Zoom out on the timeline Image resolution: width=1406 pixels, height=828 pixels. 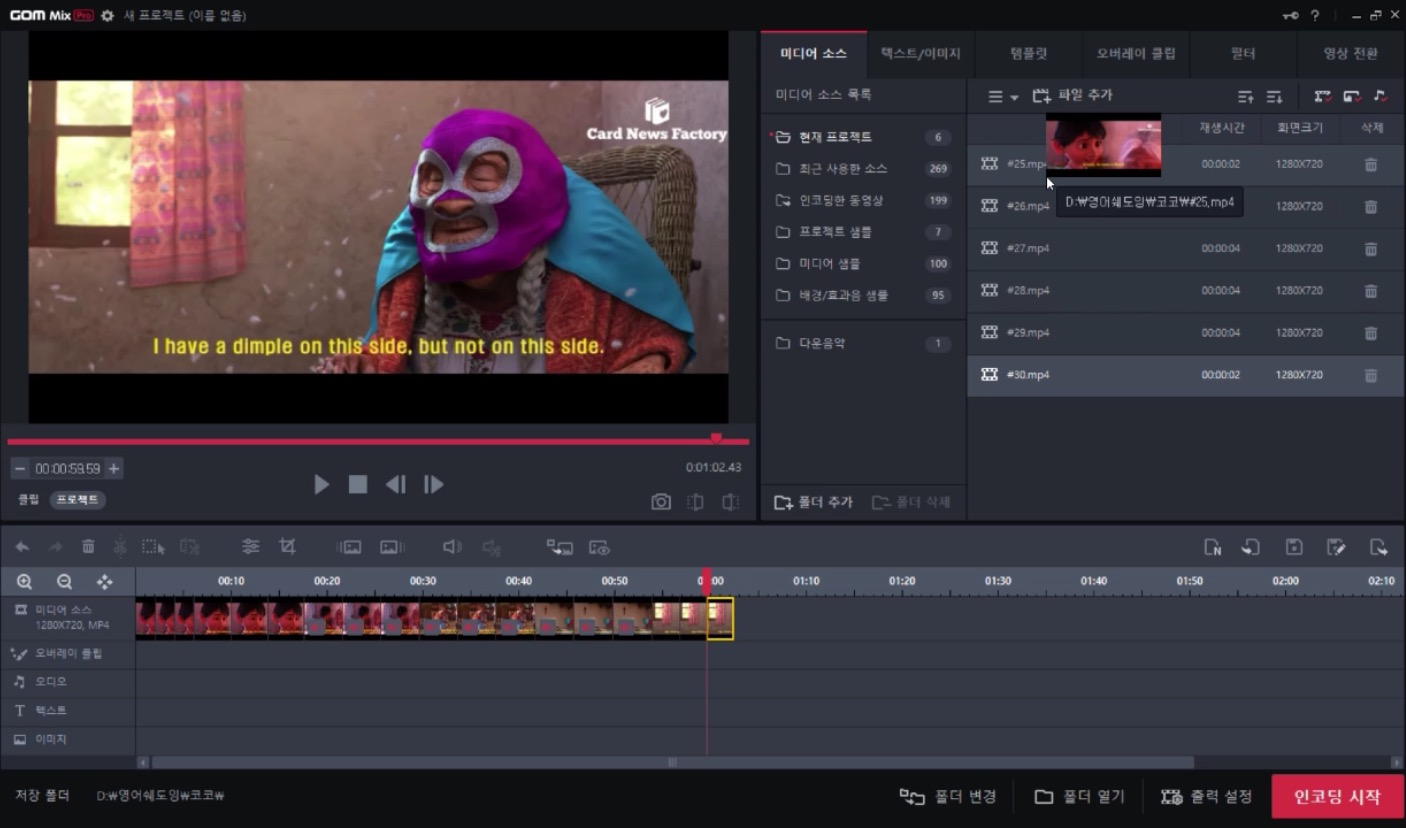click(64, 582)
